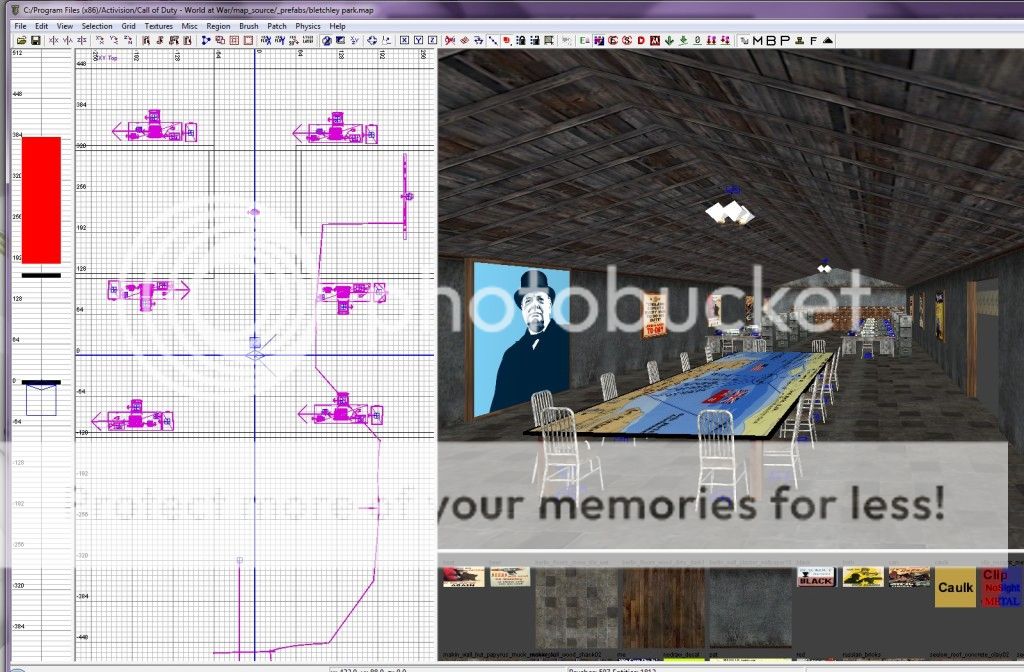This screenshot has width=1024, height=672.
Task: Switch to X axis view button
Action: pyautogui.click(x=404, y=40)
